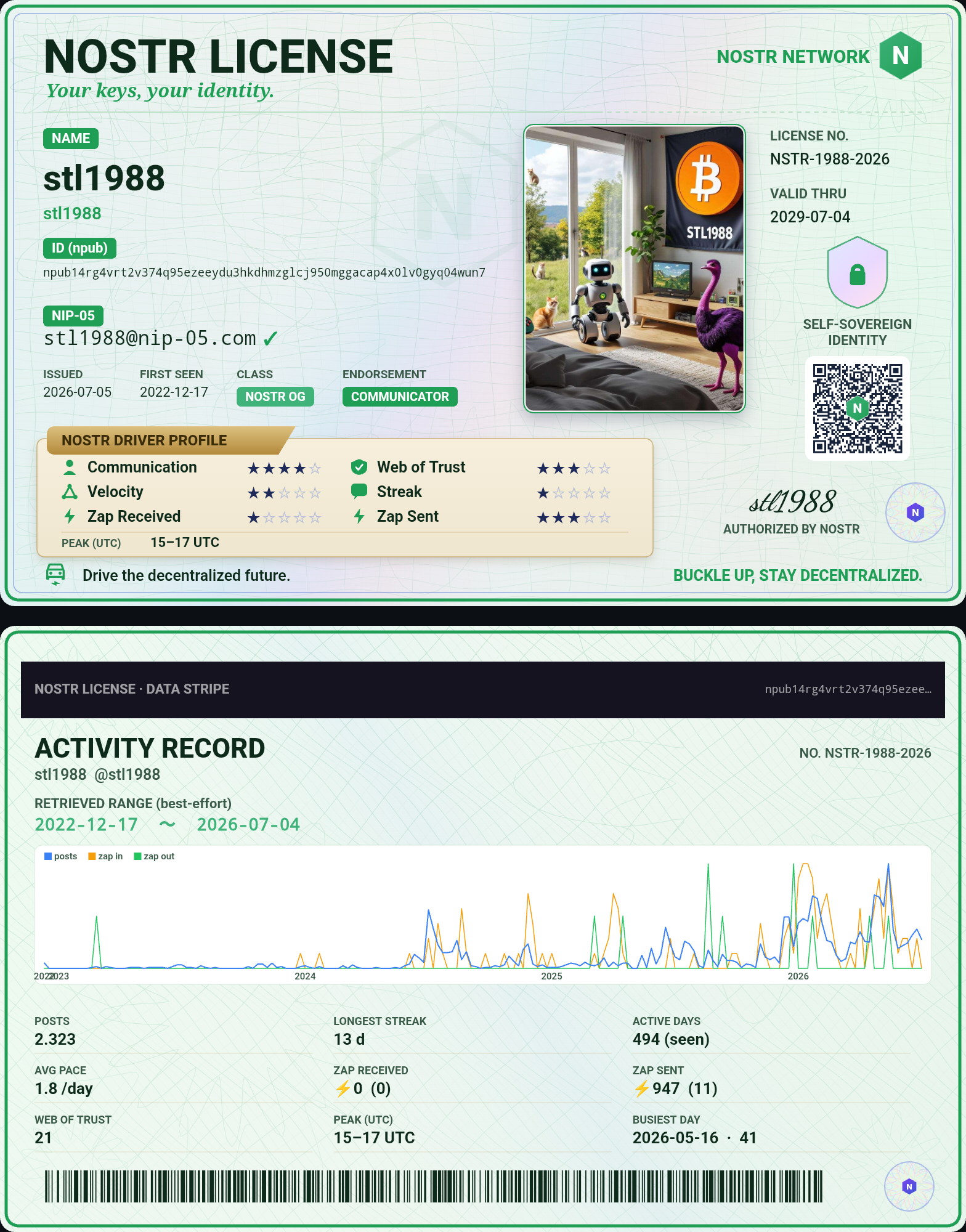
Task: Click the Communication person icon
Action: (x=70, y=468)
